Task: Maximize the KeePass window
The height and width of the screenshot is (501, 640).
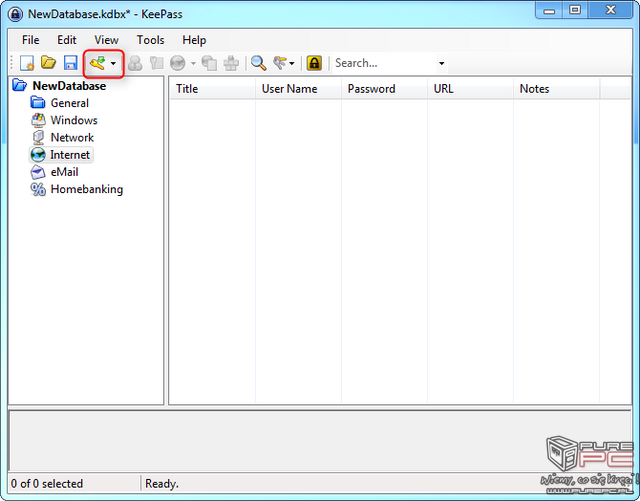Action: point(575,10)
